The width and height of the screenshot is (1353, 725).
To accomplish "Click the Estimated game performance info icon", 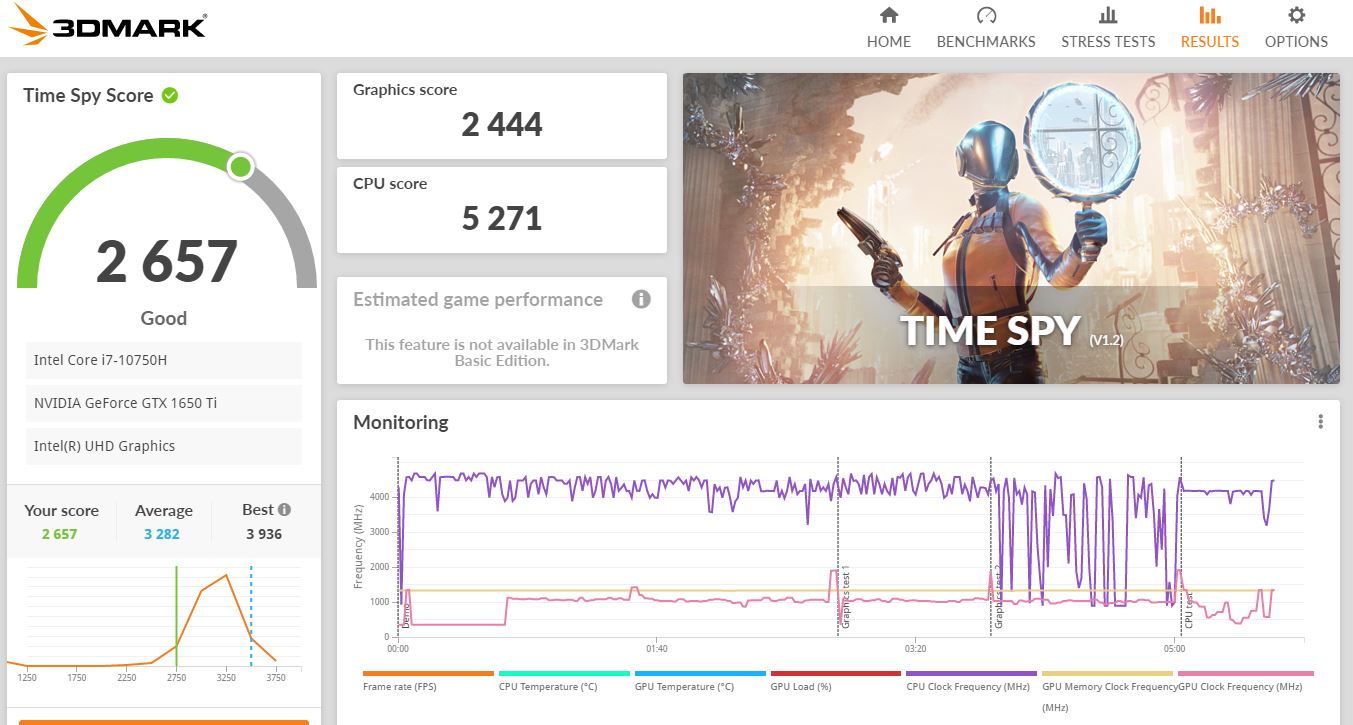I will [x=641, y=299].
